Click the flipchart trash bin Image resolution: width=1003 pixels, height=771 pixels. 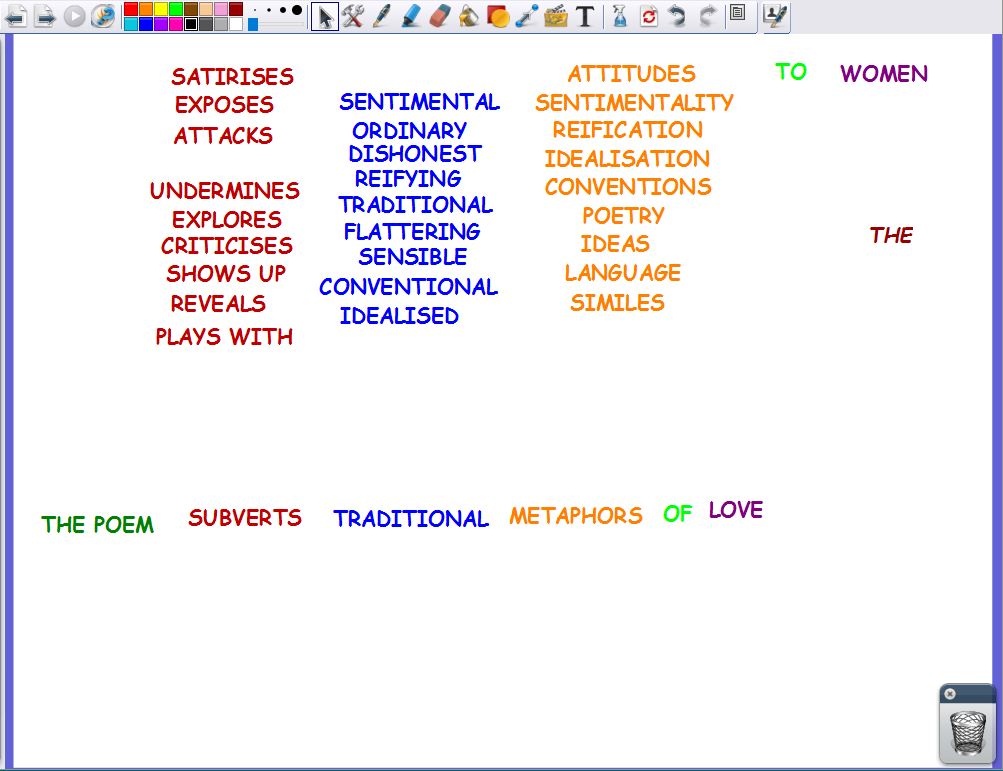(967, 732)
